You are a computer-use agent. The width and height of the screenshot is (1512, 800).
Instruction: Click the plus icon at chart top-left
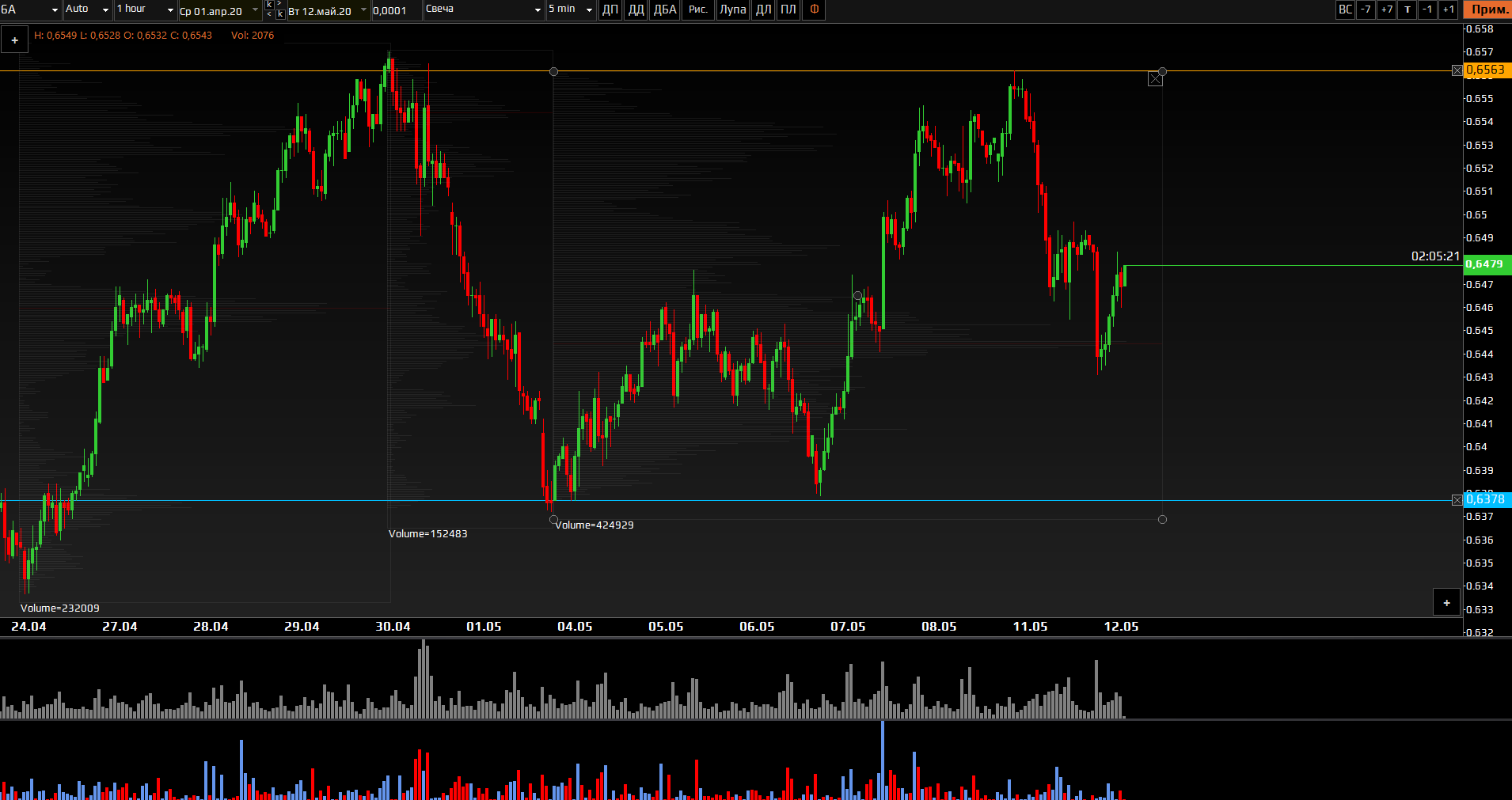[x=14, y=40]
